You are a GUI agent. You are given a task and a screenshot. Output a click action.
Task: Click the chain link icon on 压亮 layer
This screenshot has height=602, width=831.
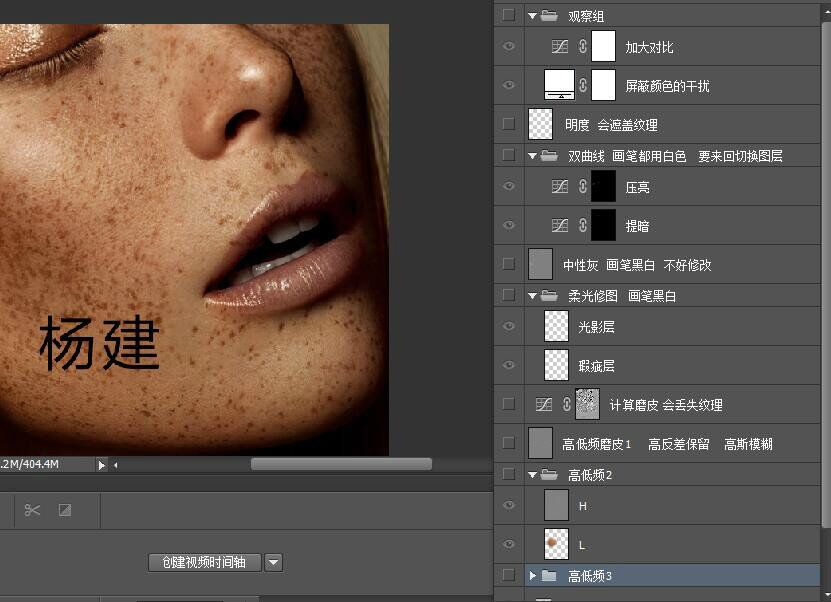click(x=582, y=186)
